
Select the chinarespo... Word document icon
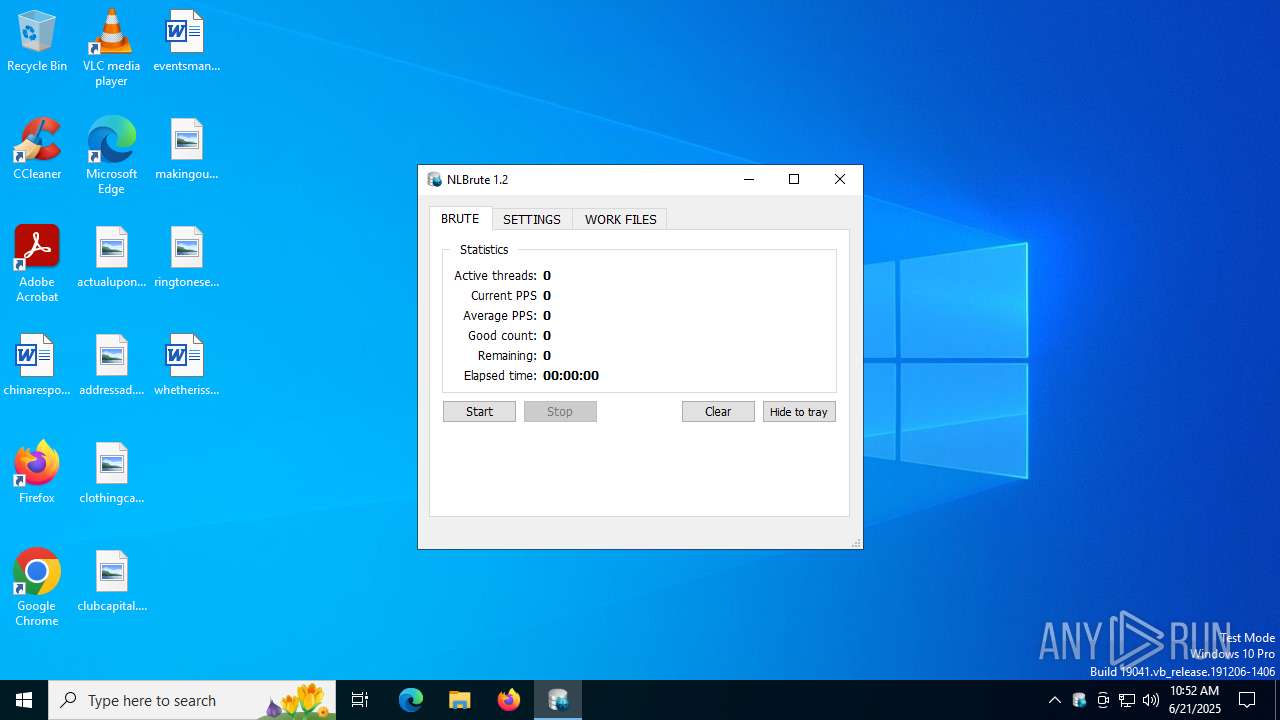tap(37, 365)
